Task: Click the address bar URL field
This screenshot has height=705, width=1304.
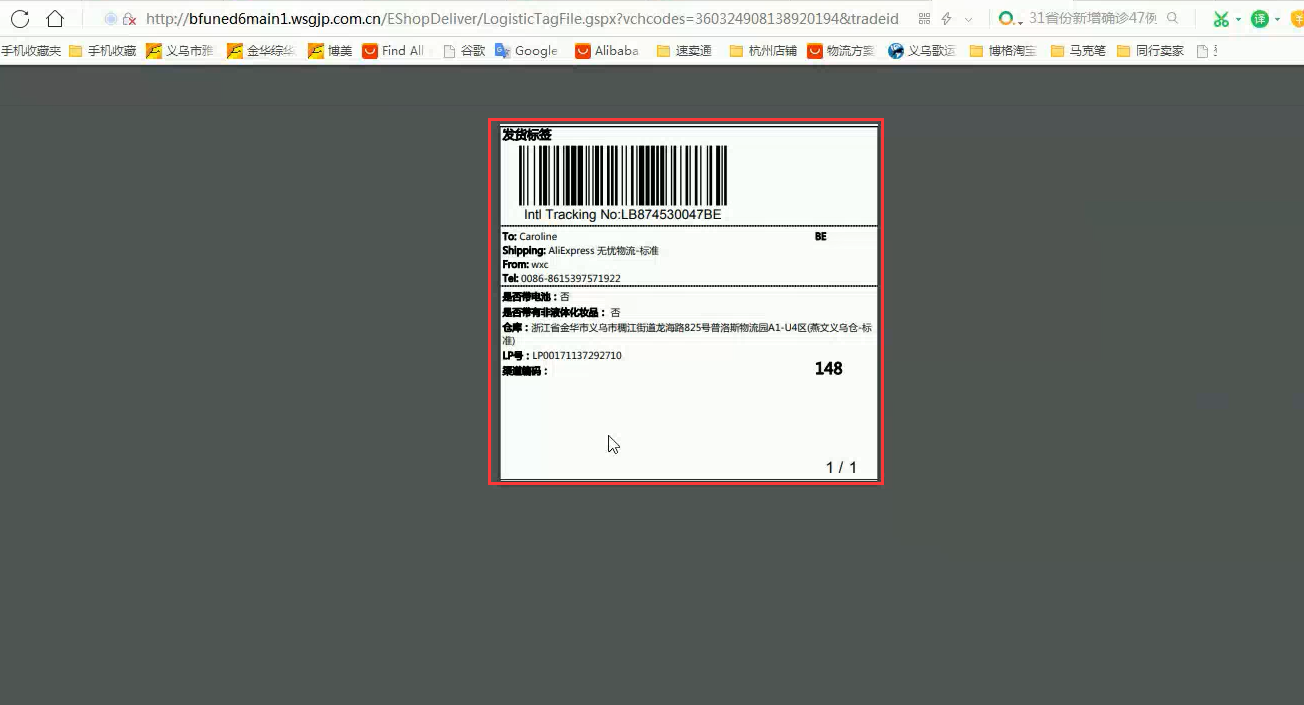Action: 522,19
